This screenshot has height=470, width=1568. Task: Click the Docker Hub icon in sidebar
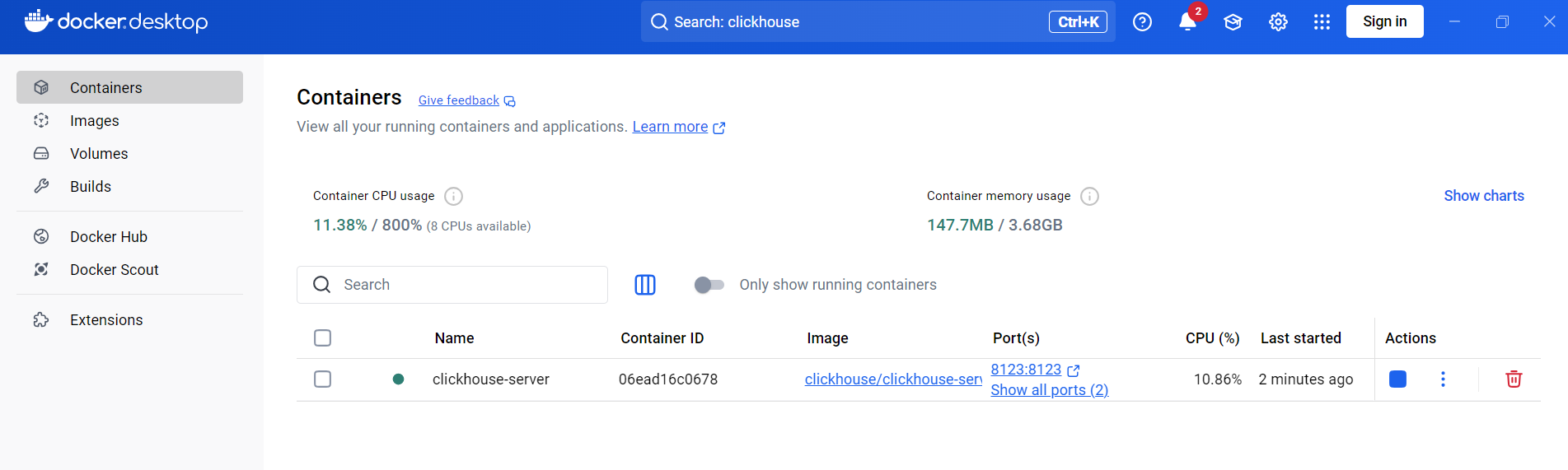[41, 236]
